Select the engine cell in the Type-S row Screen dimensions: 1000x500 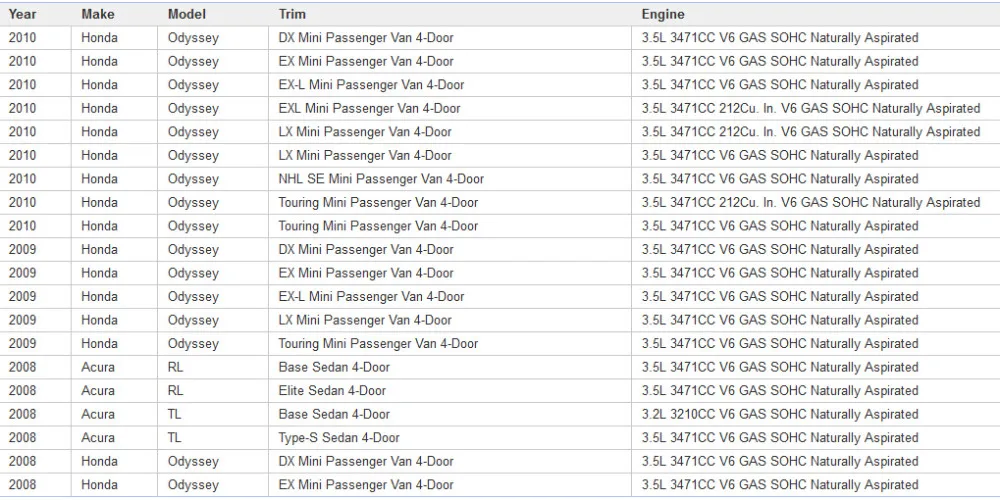(780, 438)
